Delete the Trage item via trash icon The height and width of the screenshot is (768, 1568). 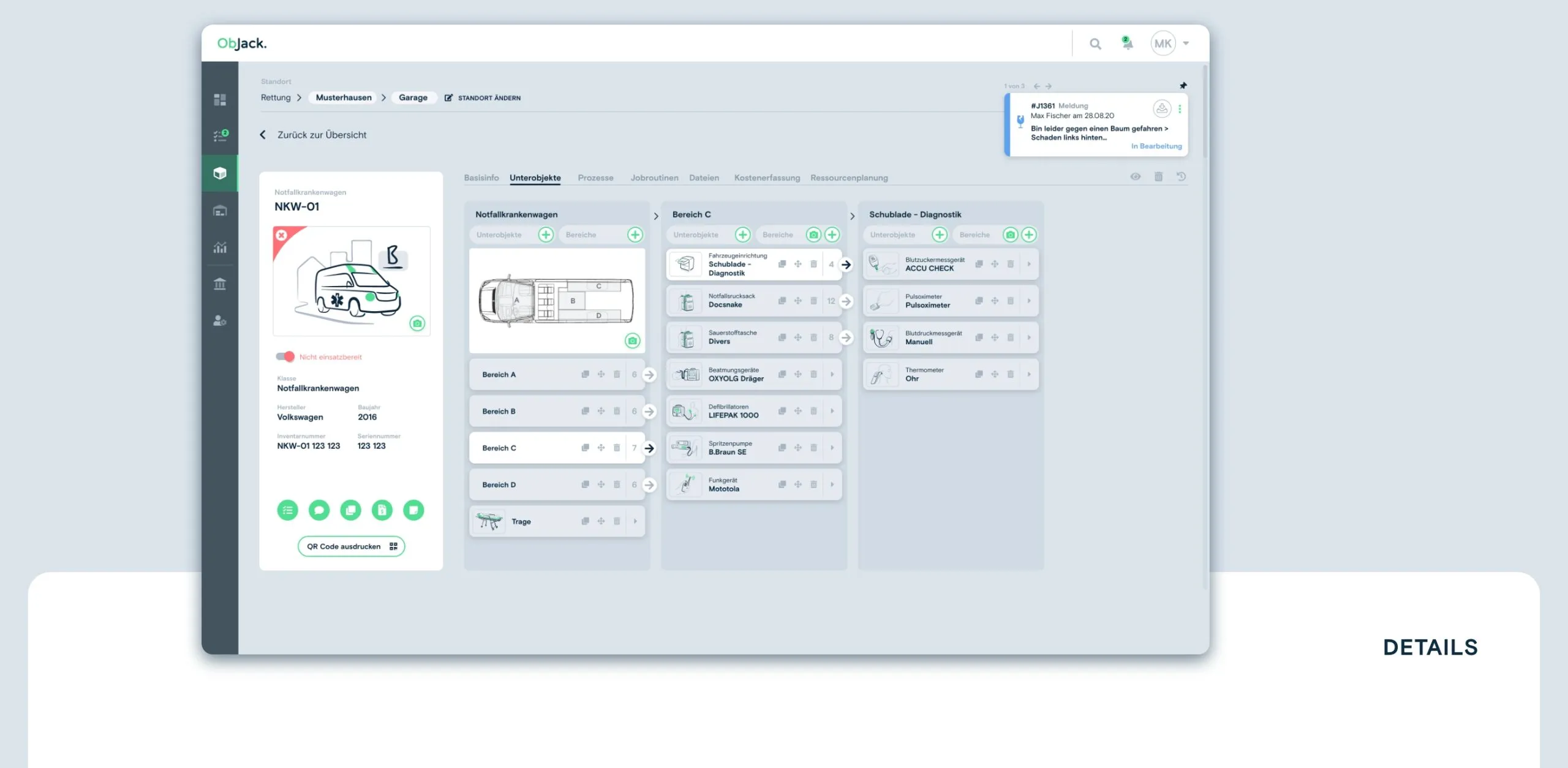click(x=617, y=521)
